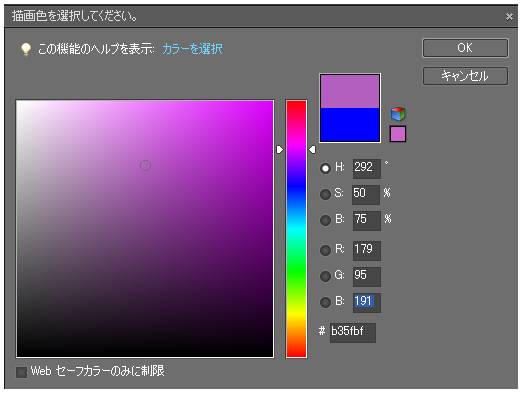Click the right hue slider arrow marker

[312, 150]
